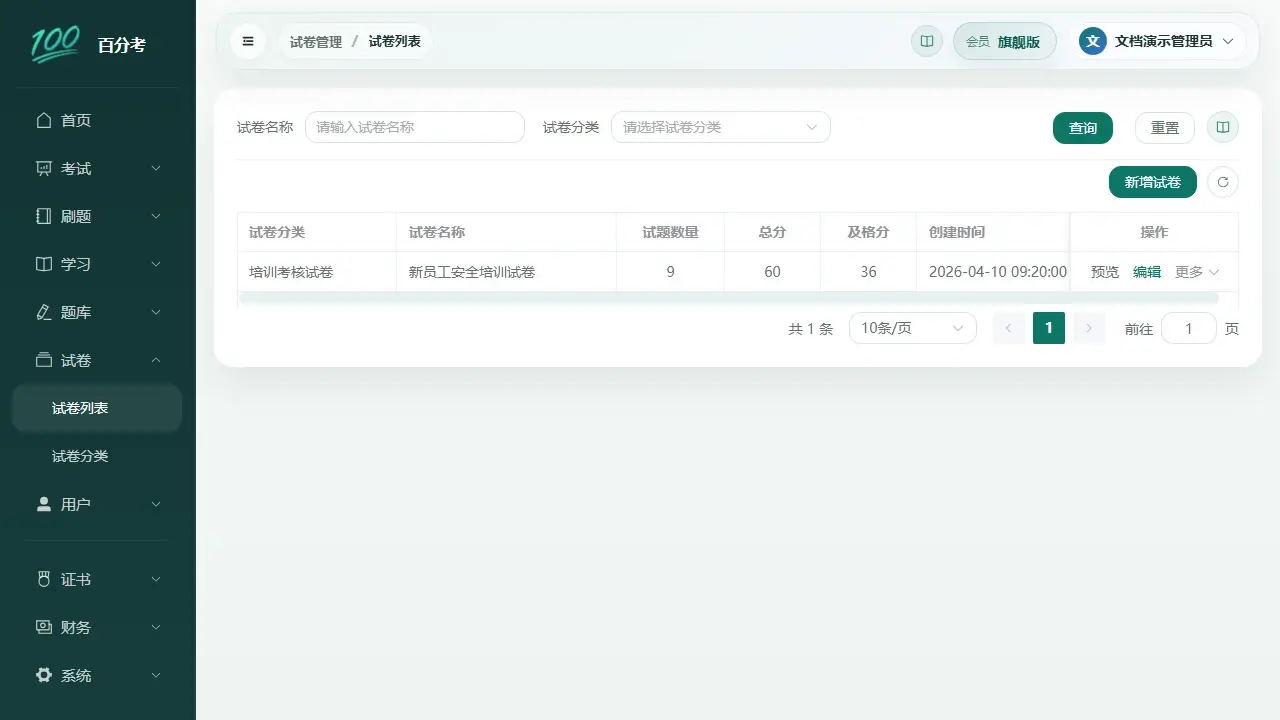Focus the 试卷名称 input field
Image resolution: width=1280 pixels, height=720 pixels.
point(415,127)
